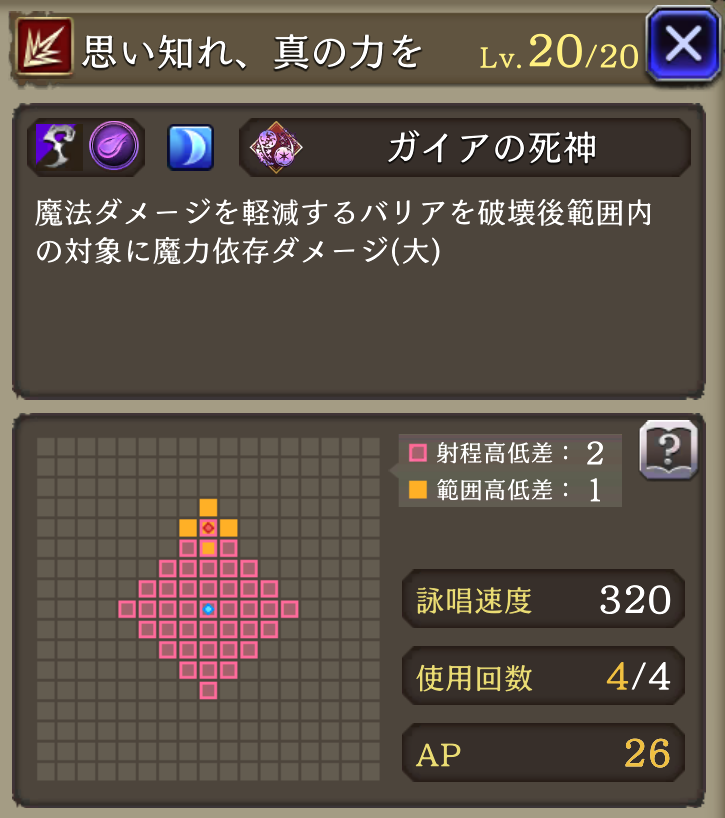The image size is (725, 818).
Task: Click the blue caster position tile
Action: pos(208,609)
